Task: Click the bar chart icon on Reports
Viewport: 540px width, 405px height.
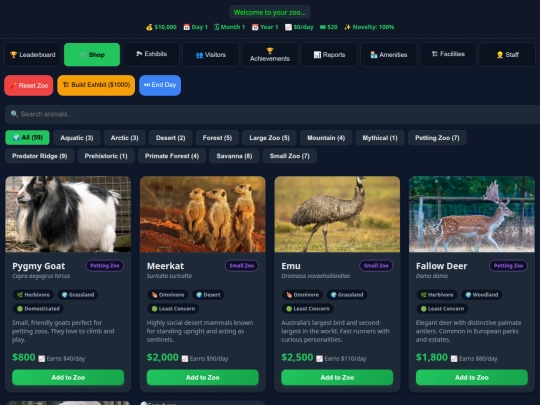Action: pyautogui.click(x=317, y=55)
